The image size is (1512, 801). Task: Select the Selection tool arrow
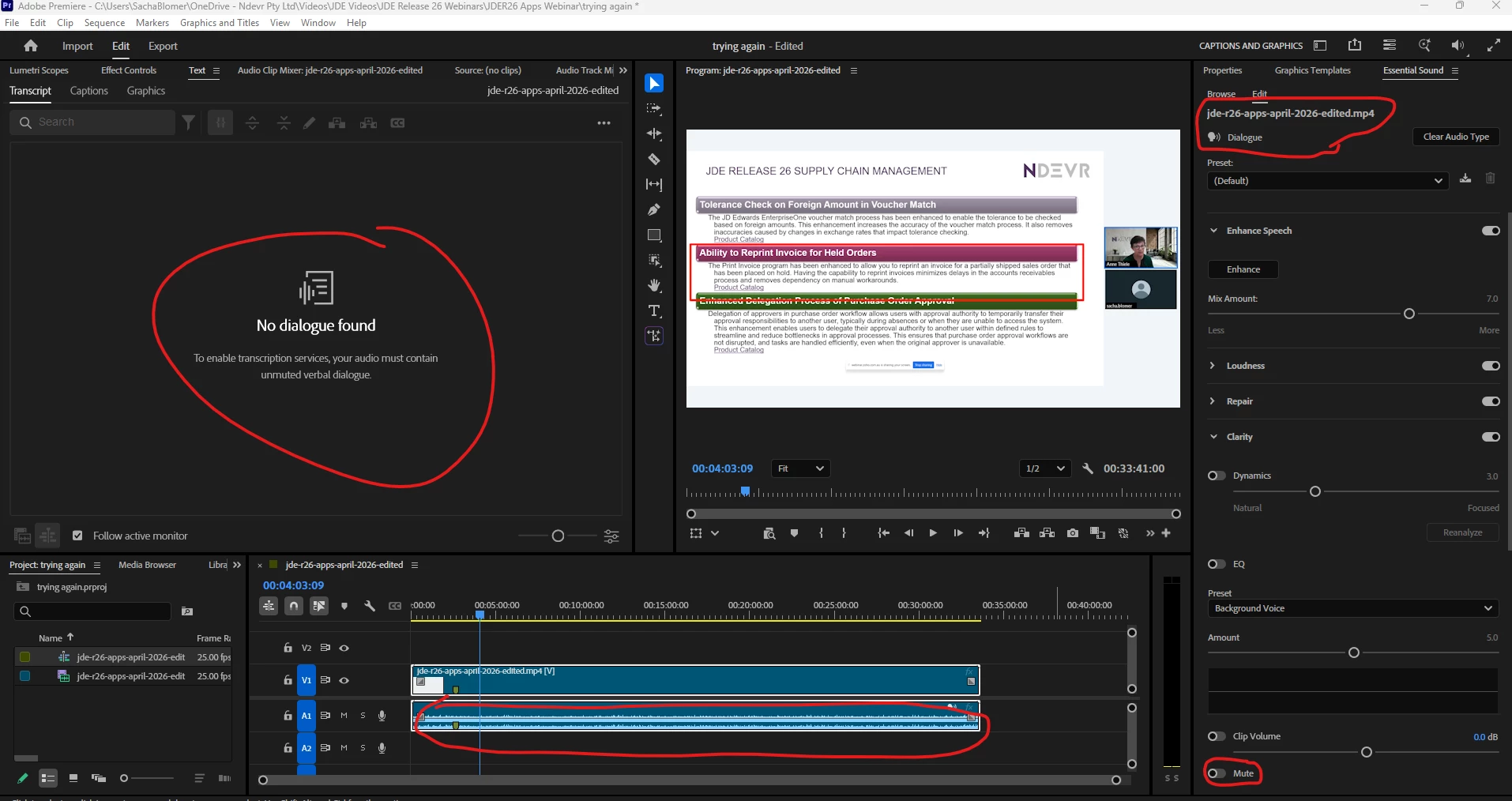tap(654, 84)
